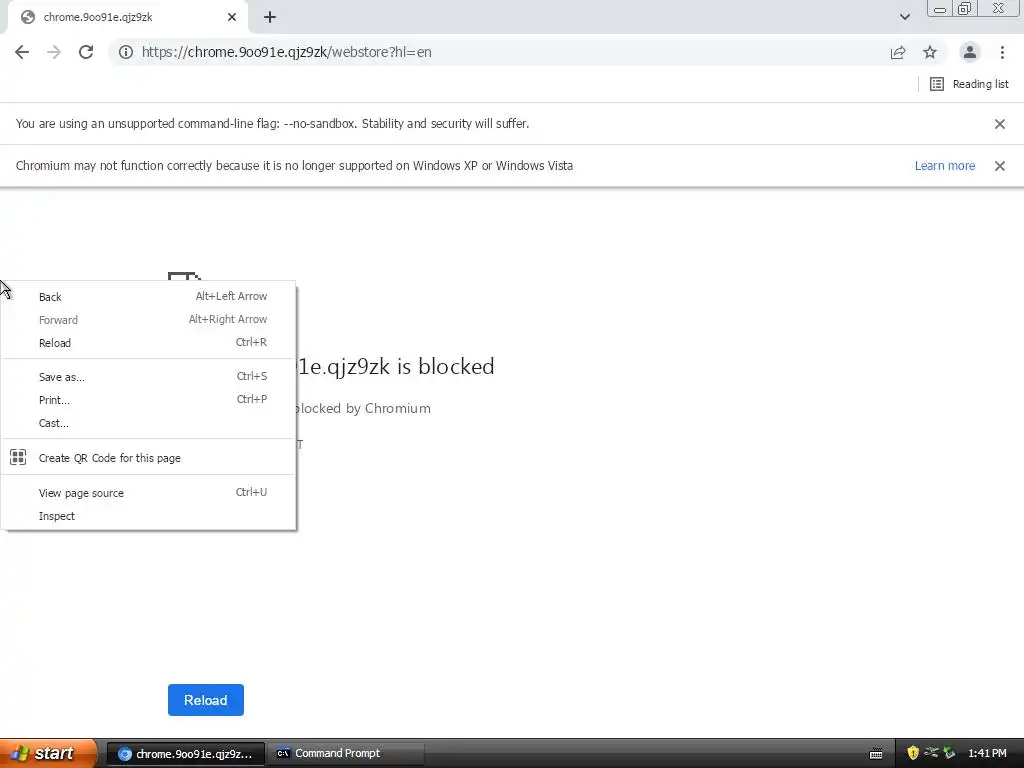Select the Chromium taskbar button
Screen dimensions: 1024x768
click(186, 754)
